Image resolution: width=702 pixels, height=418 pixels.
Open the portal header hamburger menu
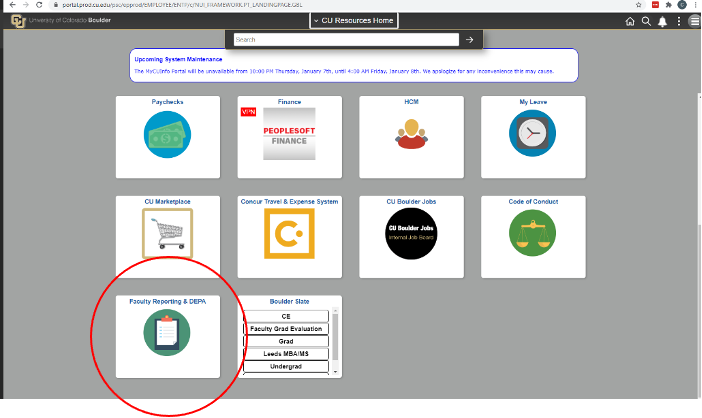[694, 21]
